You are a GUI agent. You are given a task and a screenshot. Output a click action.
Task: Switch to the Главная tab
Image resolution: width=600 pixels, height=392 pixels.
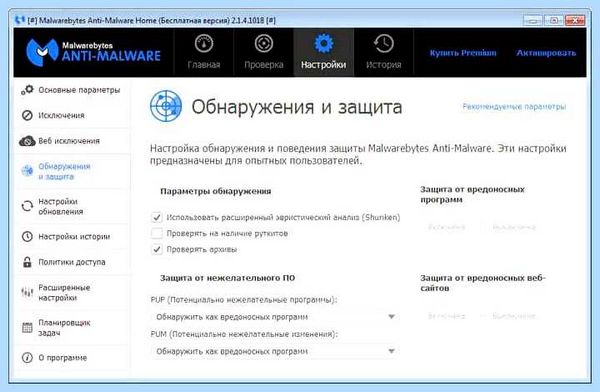204,52
